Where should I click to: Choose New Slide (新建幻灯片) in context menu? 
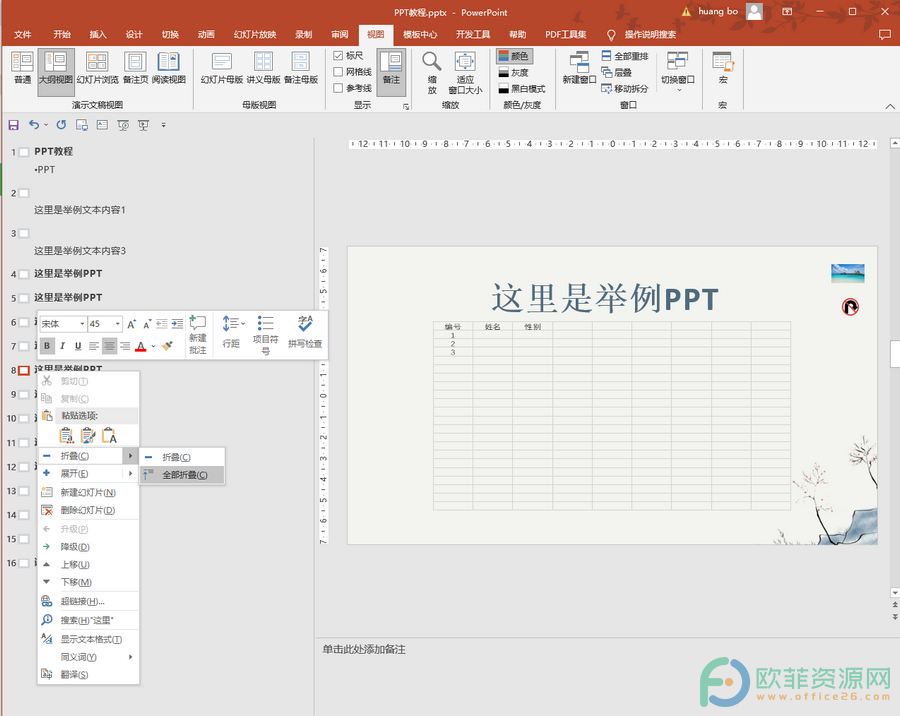tap(88, 493)
